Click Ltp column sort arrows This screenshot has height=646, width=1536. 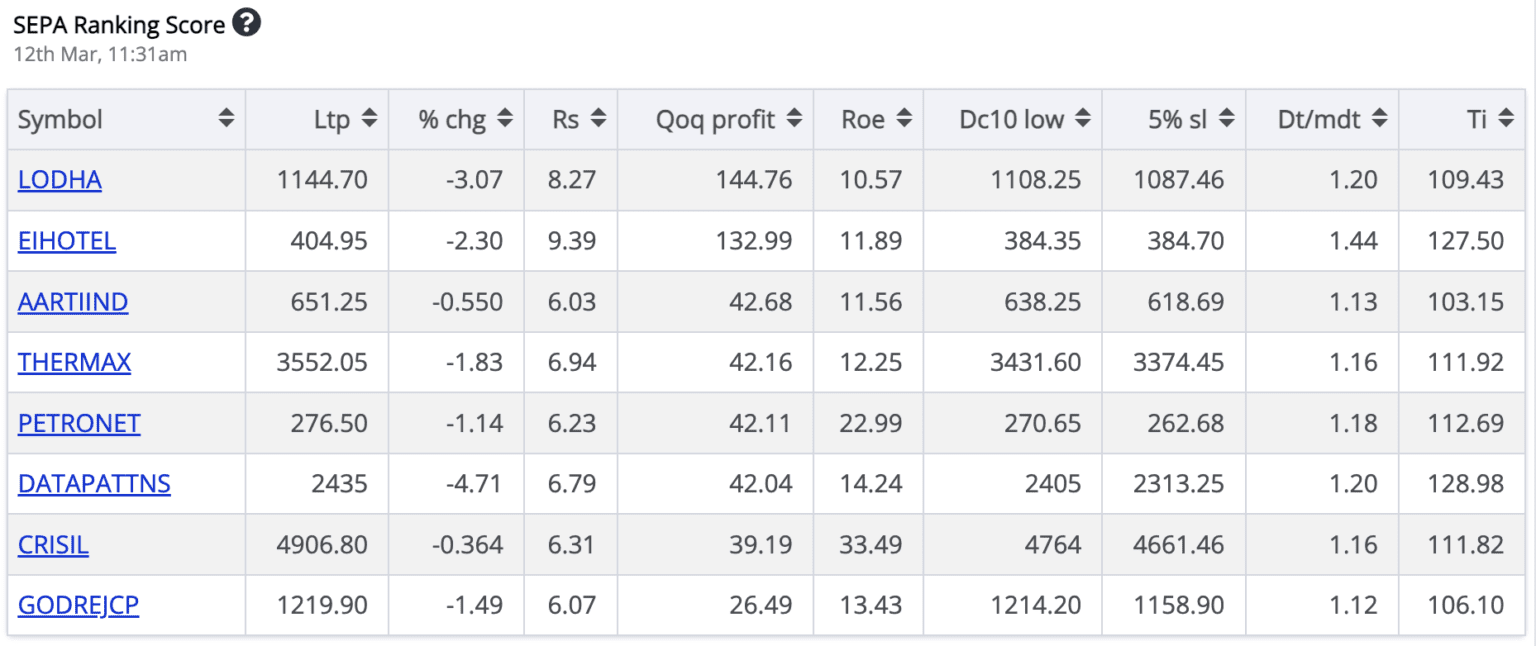[369, 119]
